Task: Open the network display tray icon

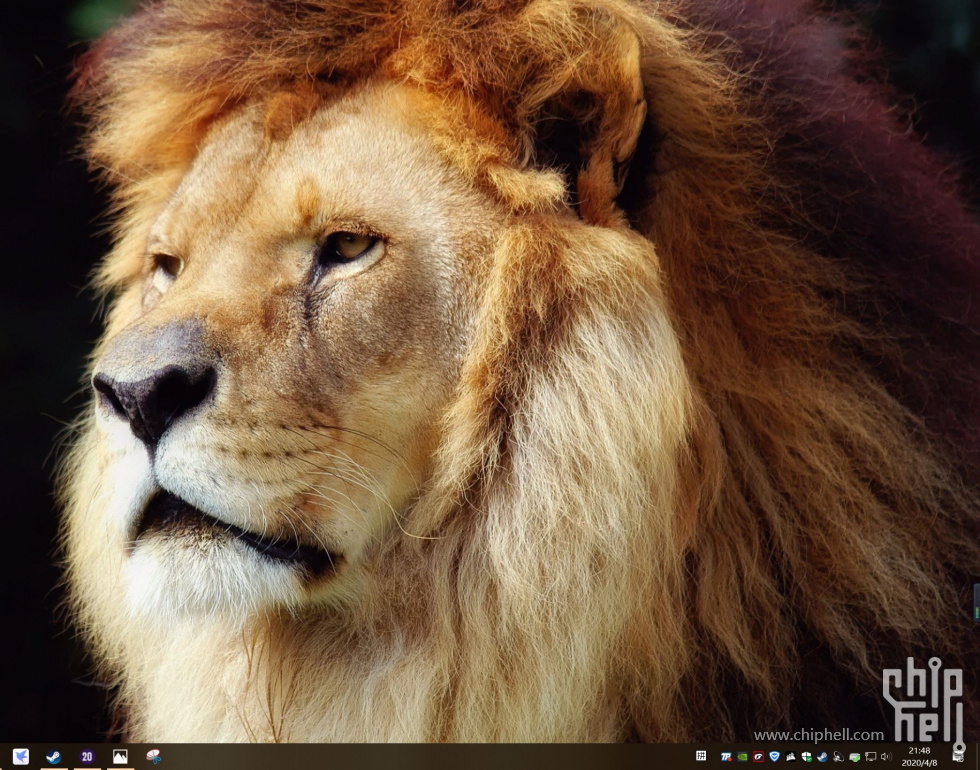Action: pos(871,757)
